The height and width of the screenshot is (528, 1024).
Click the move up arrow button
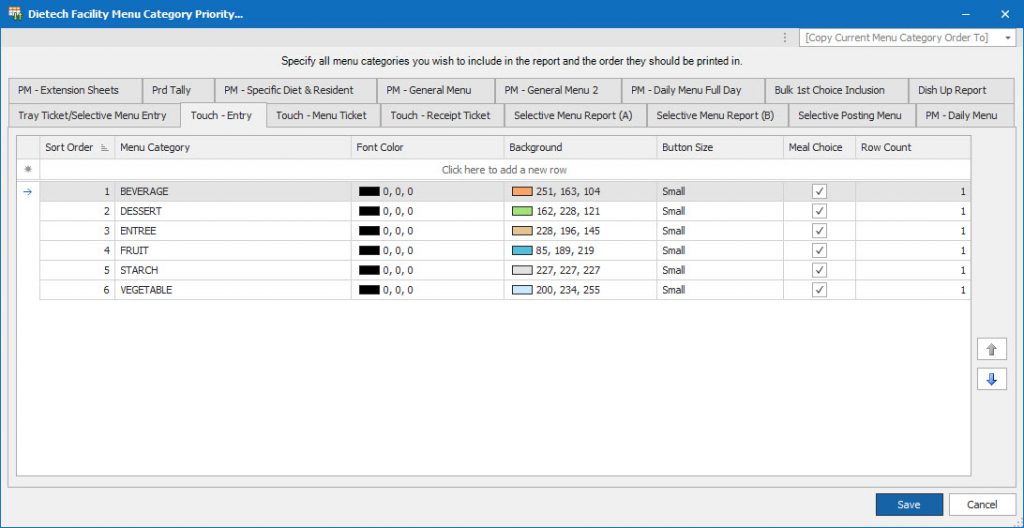click(x=991, y=349)
